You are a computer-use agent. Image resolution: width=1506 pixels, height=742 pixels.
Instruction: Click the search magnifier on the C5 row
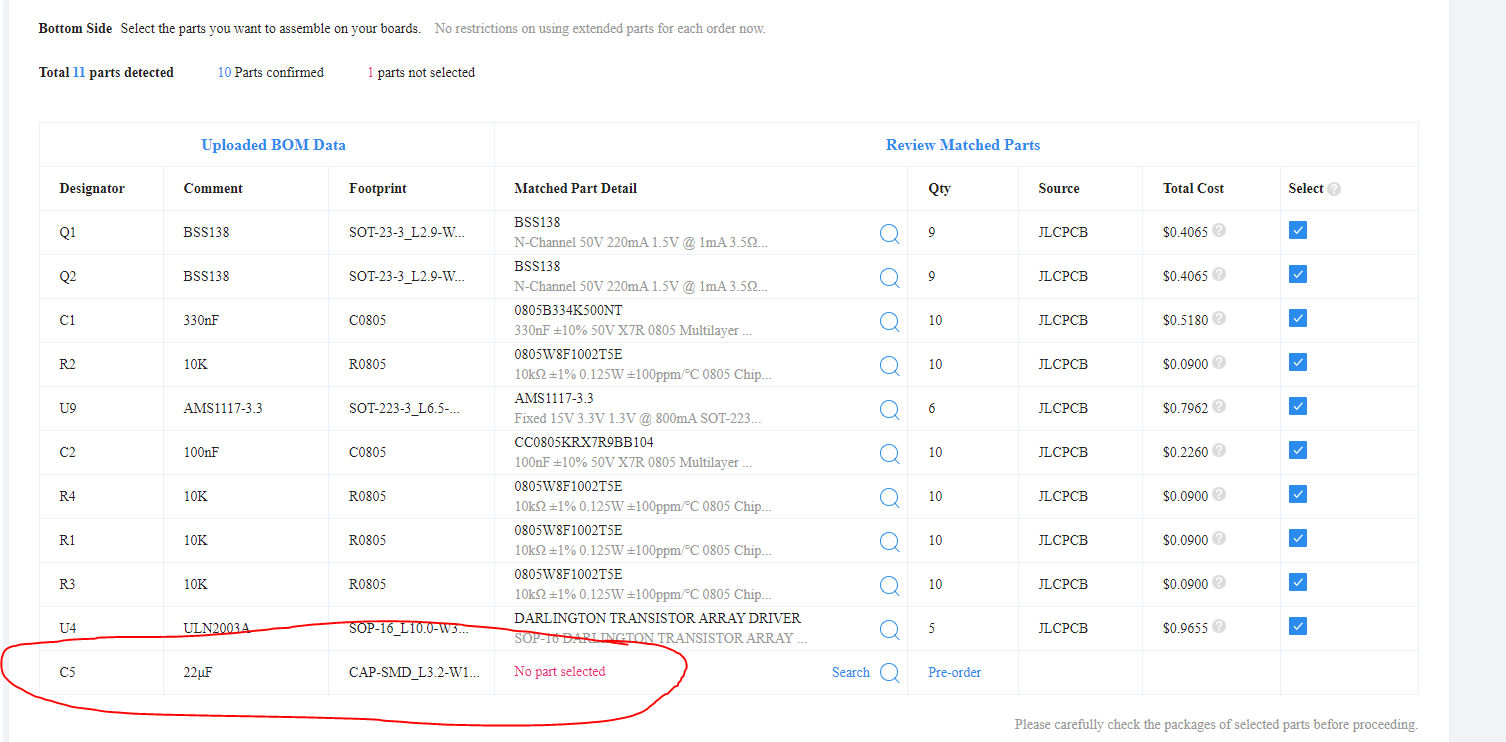pyautogui.click(x=889, y=672)
